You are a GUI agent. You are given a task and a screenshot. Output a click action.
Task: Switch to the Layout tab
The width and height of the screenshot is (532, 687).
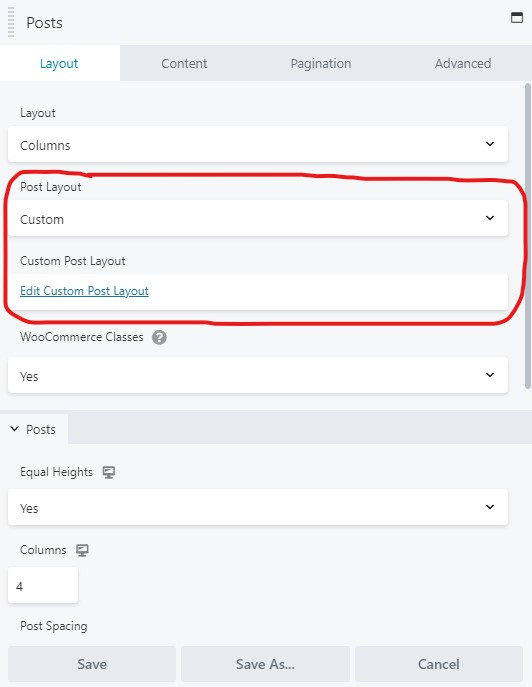coord(59,64)
